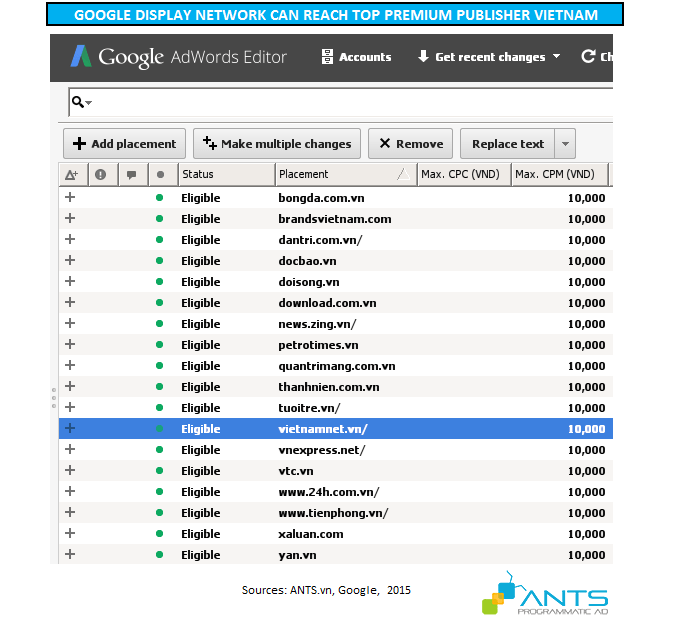Click the search magnifier filter icon
690x620 pixels.
(x=78, y=102)
